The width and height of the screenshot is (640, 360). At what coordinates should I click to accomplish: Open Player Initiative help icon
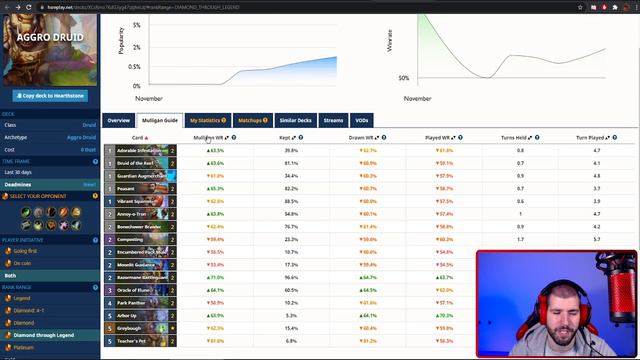point(95,240)
